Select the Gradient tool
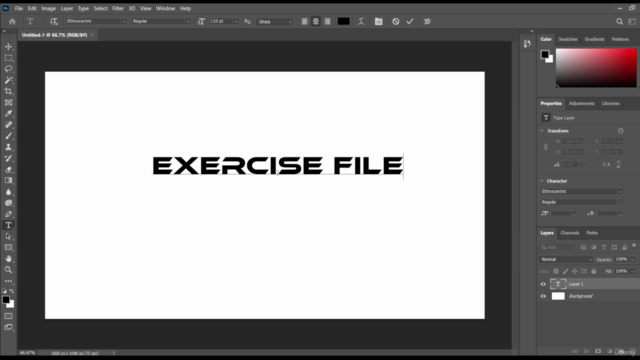 [9, 180]
